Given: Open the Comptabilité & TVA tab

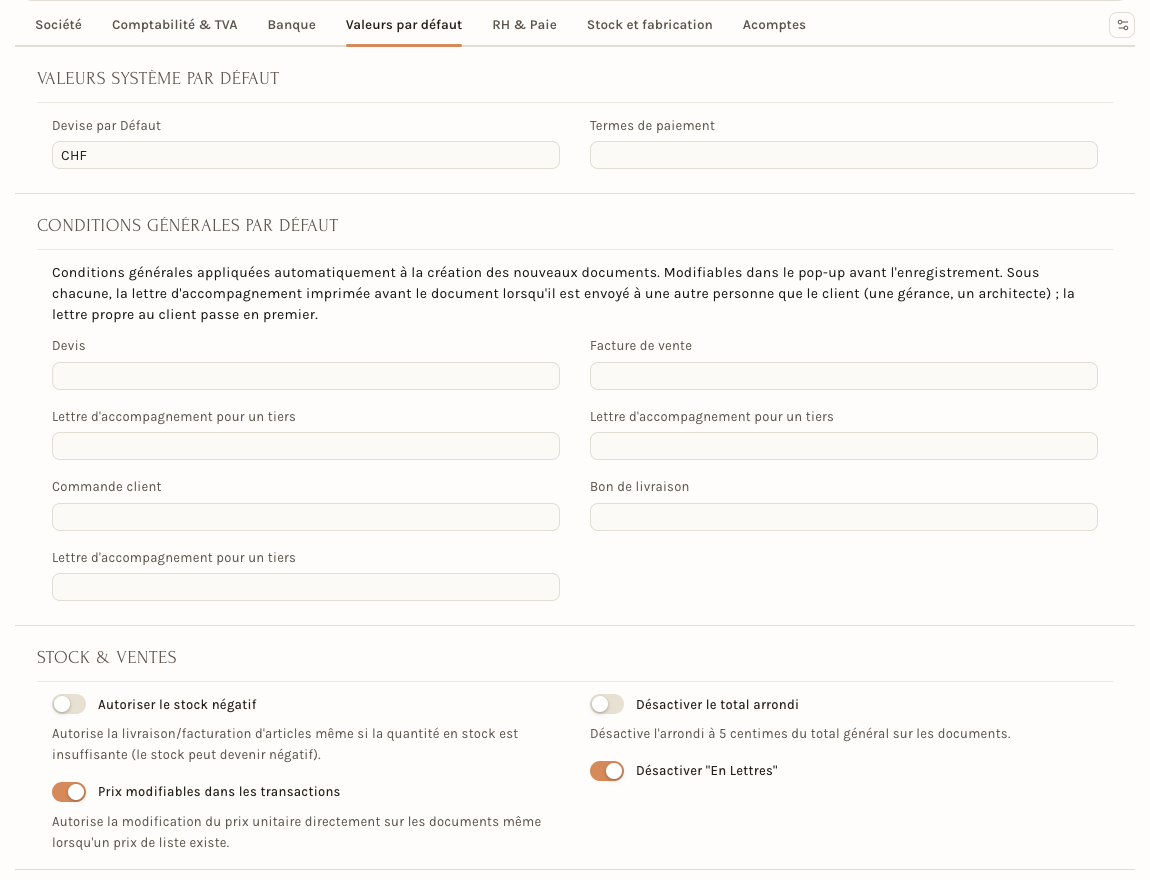Looking at the screenshot, I should click(x=175, y=25).
